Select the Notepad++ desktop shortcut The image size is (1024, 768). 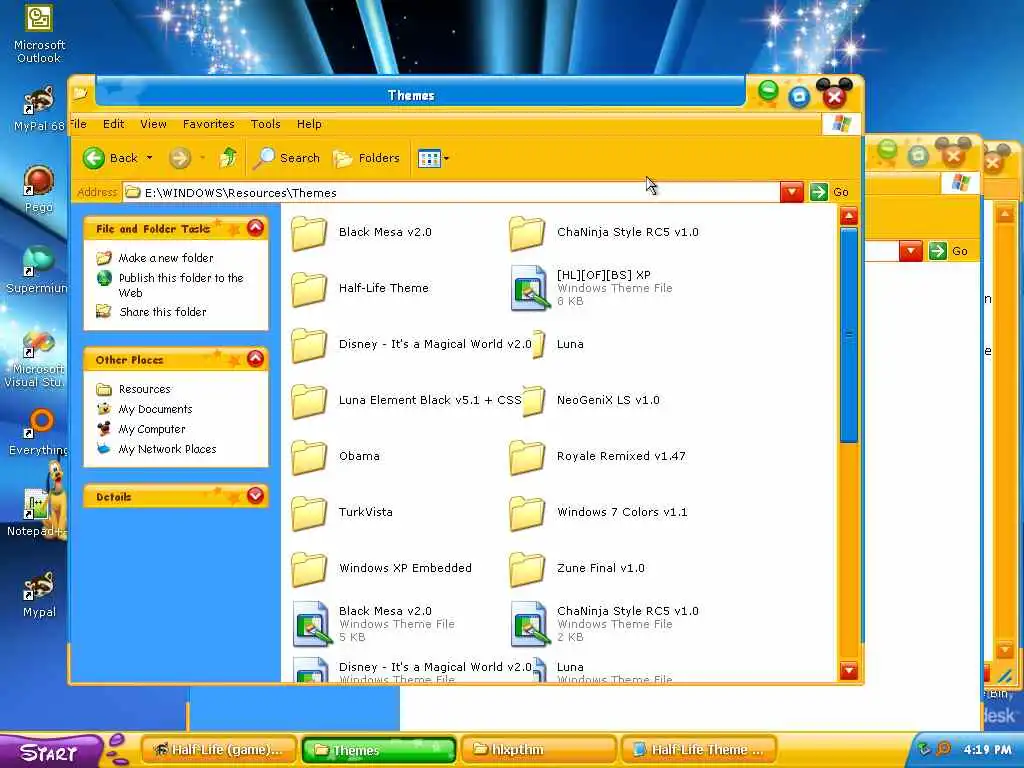click(x=37, y=513)
